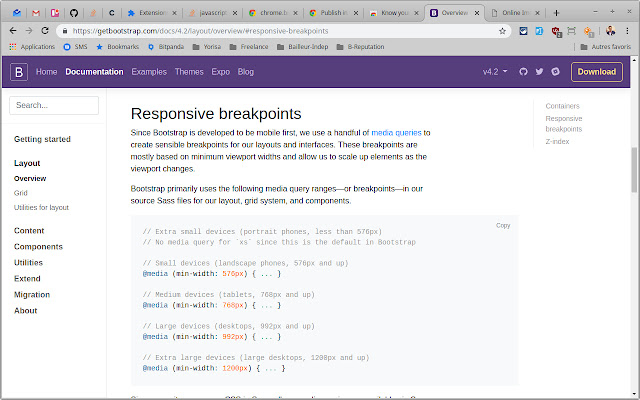
Task: Open the pinned blue mail tab
Action: point(17,13)
